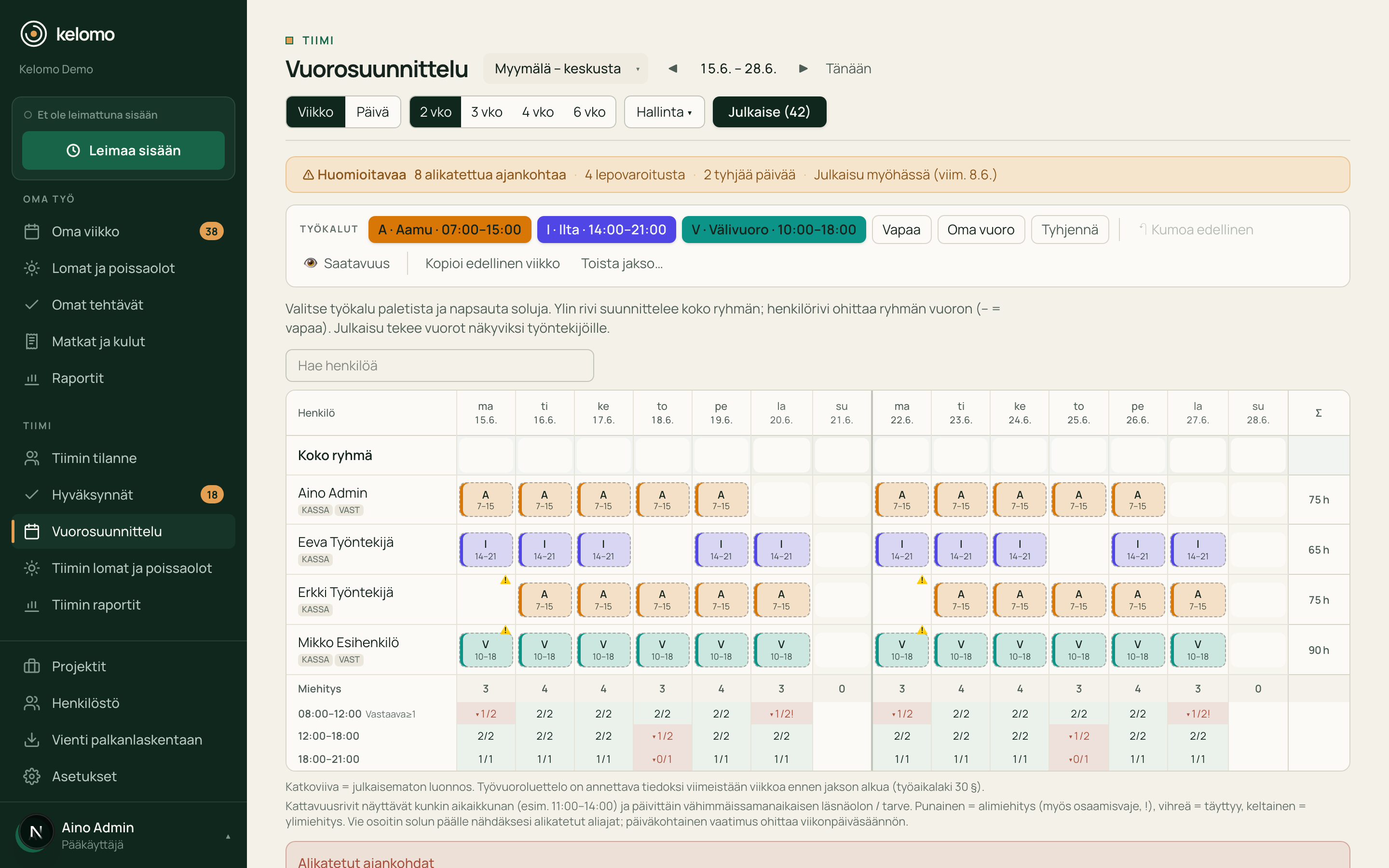Select the Vapaa tool
Image resolution: width=1389 pixels, height=868 pixels.
(901, 230)
